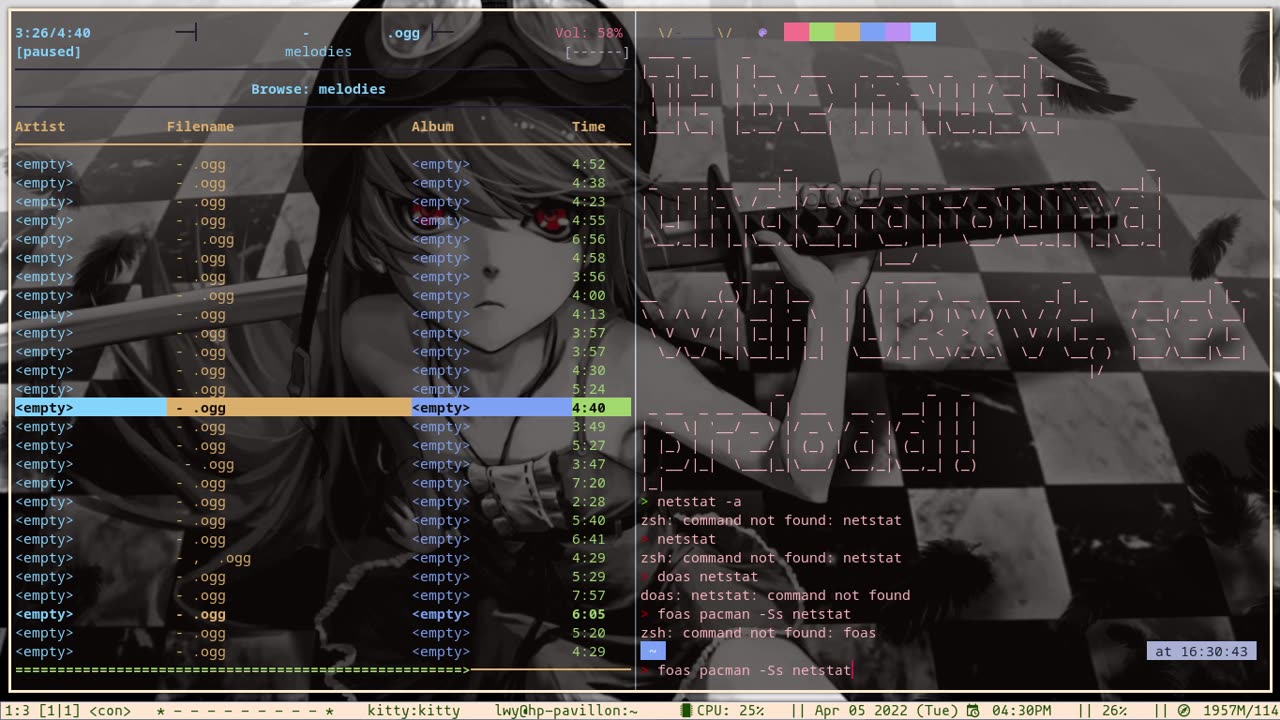Select the track lasting 4:23

[x=323, y=202]
